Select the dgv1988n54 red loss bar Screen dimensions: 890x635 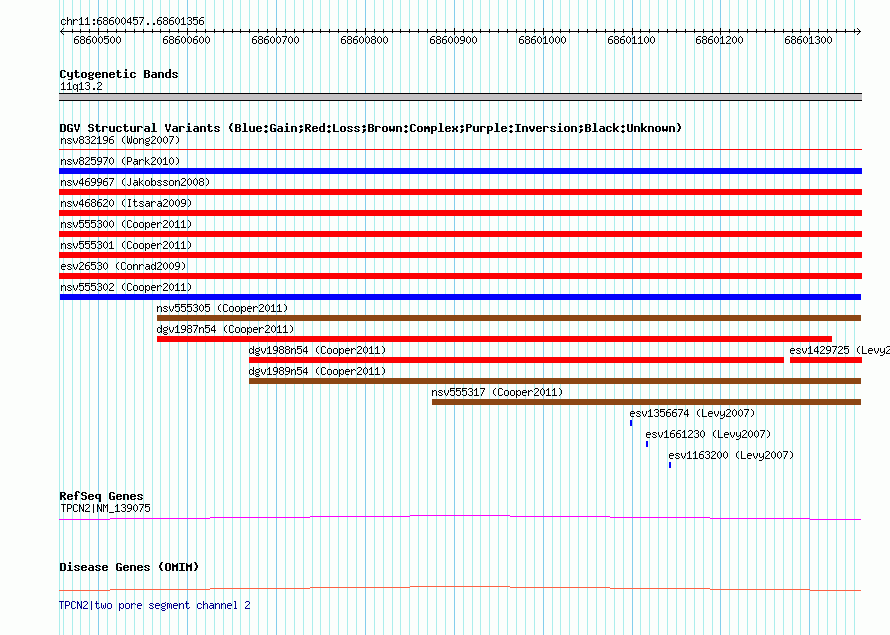tap(517, 360)
